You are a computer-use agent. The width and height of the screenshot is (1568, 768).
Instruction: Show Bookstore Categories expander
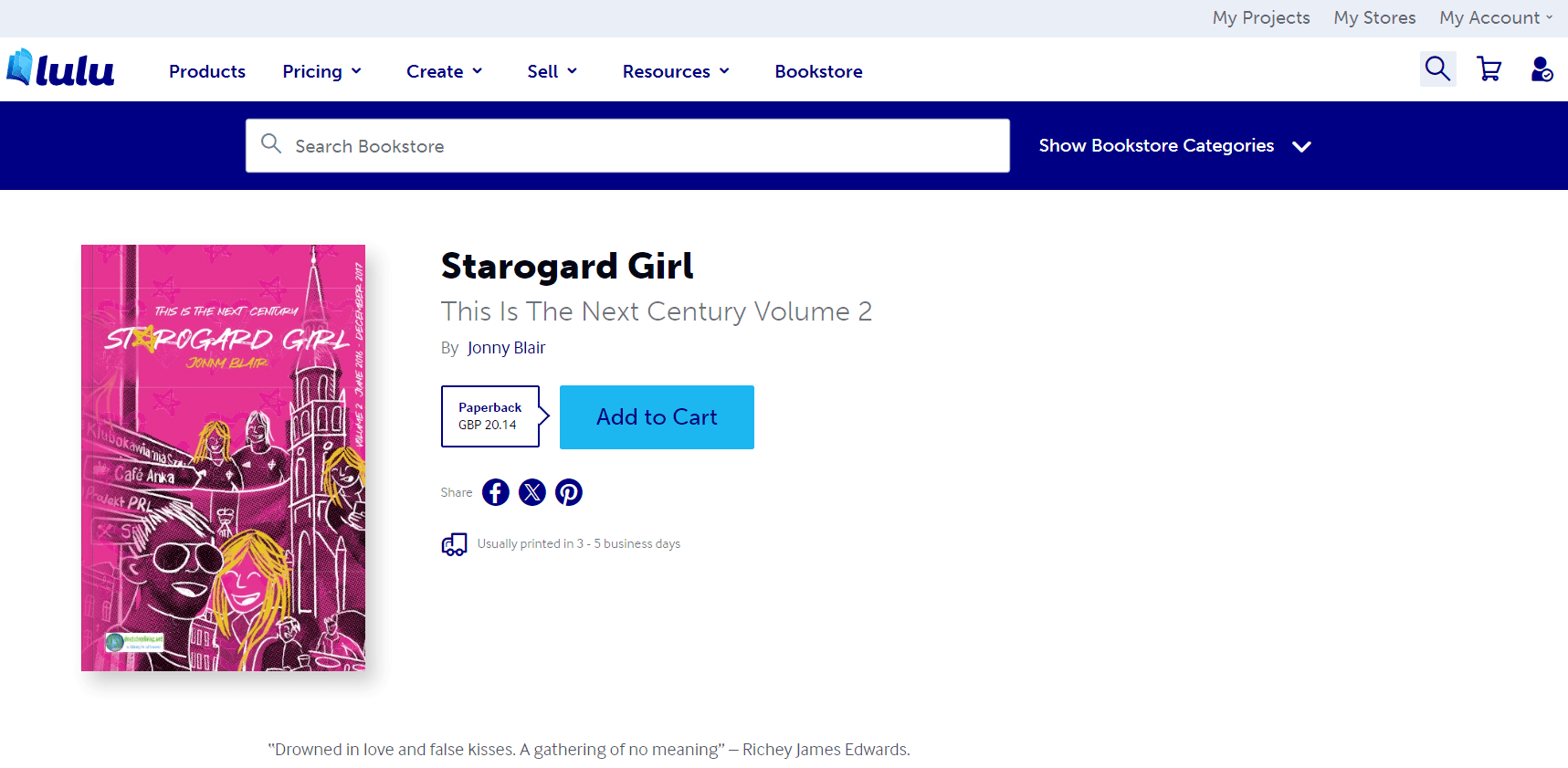1175,146
